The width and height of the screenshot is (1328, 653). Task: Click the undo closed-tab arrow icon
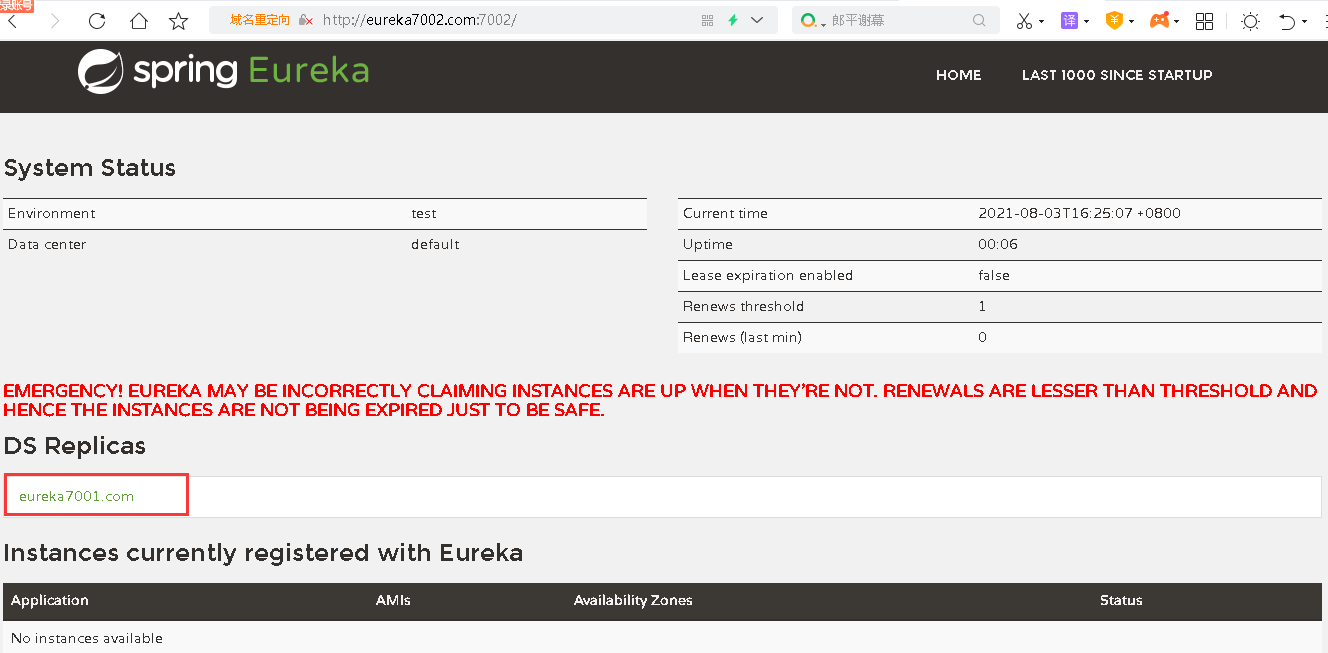click(x=1288, y=21)
